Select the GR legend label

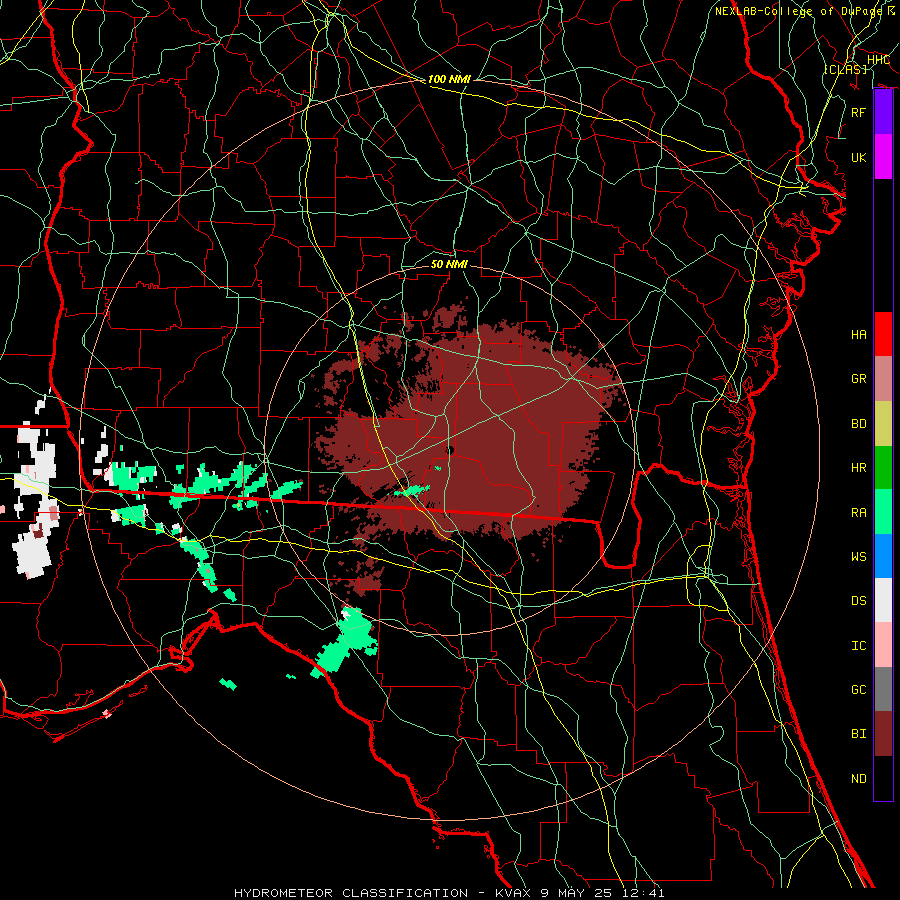point(858,379)
